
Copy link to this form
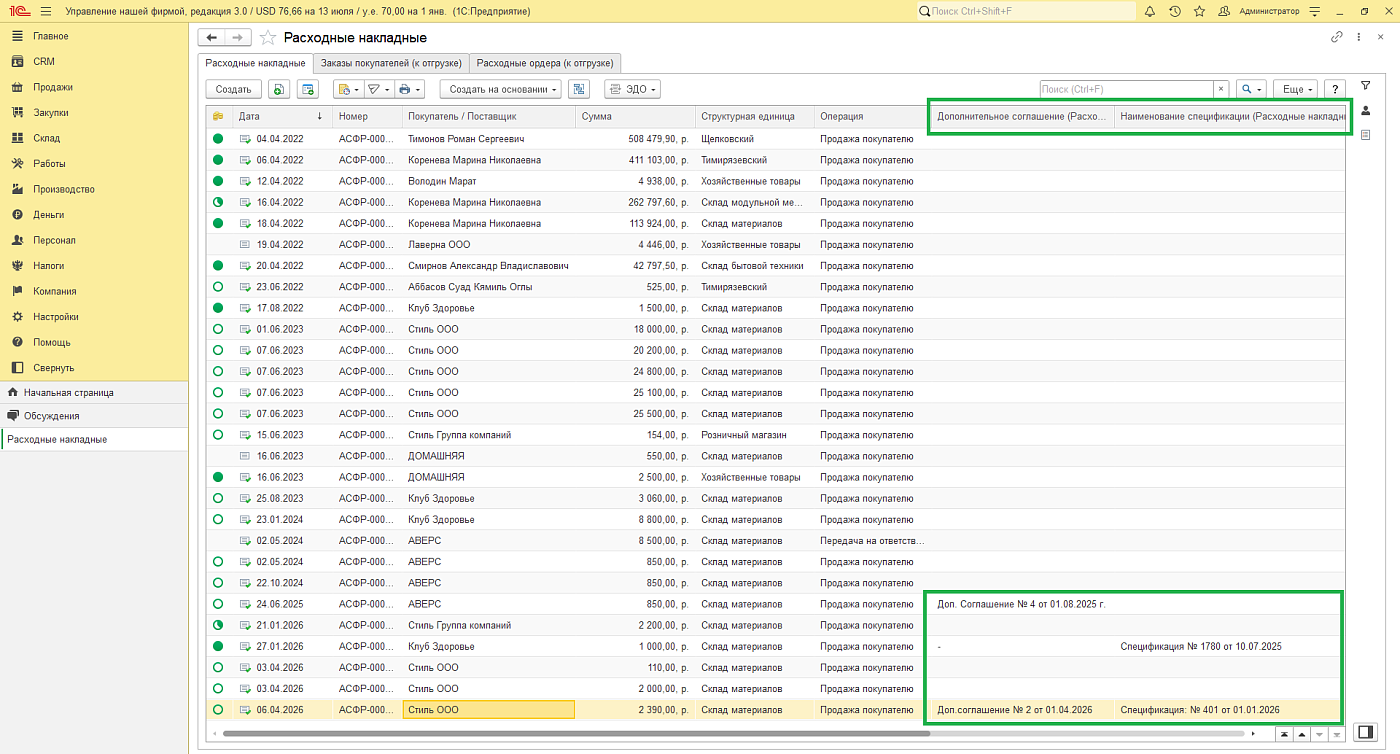point(1337,37)
